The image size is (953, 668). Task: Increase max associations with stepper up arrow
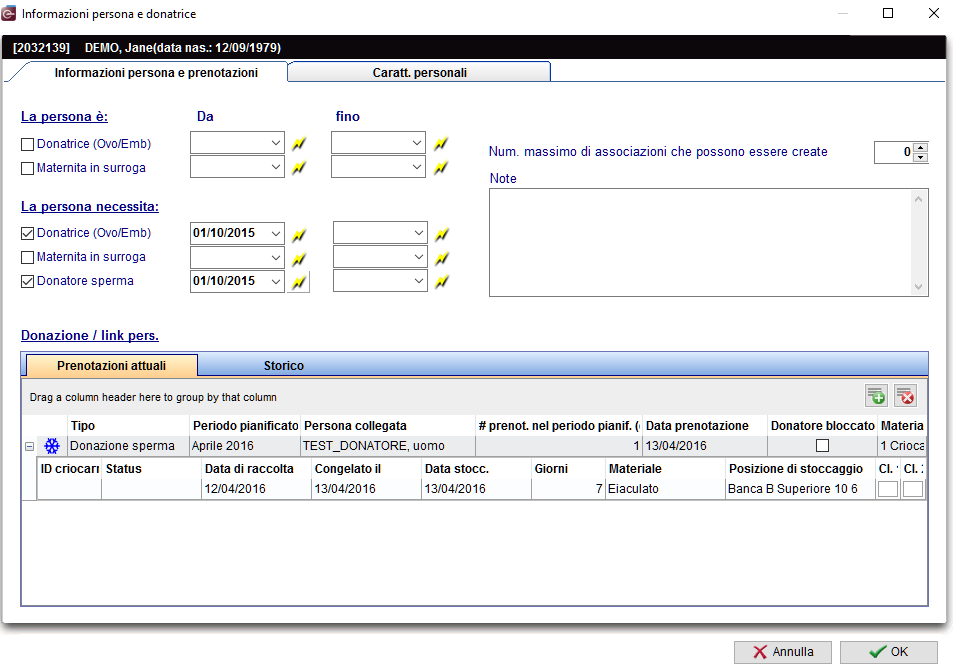(921, 147)
